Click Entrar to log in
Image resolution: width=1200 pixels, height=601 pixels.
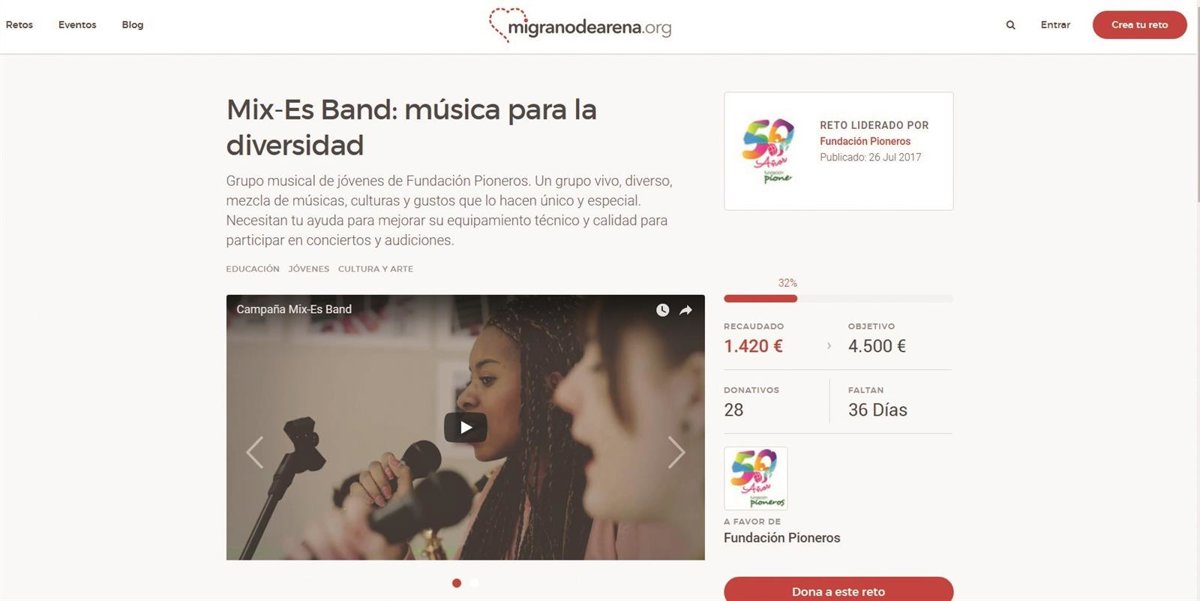(1055, 25)
